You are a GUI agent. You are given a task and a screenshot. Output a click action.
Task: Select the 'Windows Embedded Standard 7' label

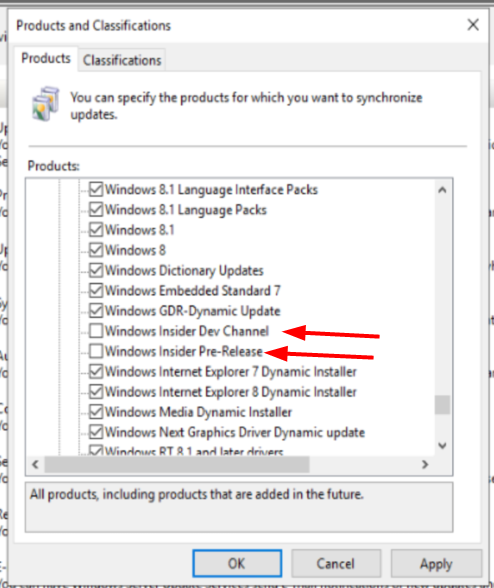click(x=193, y=291)
